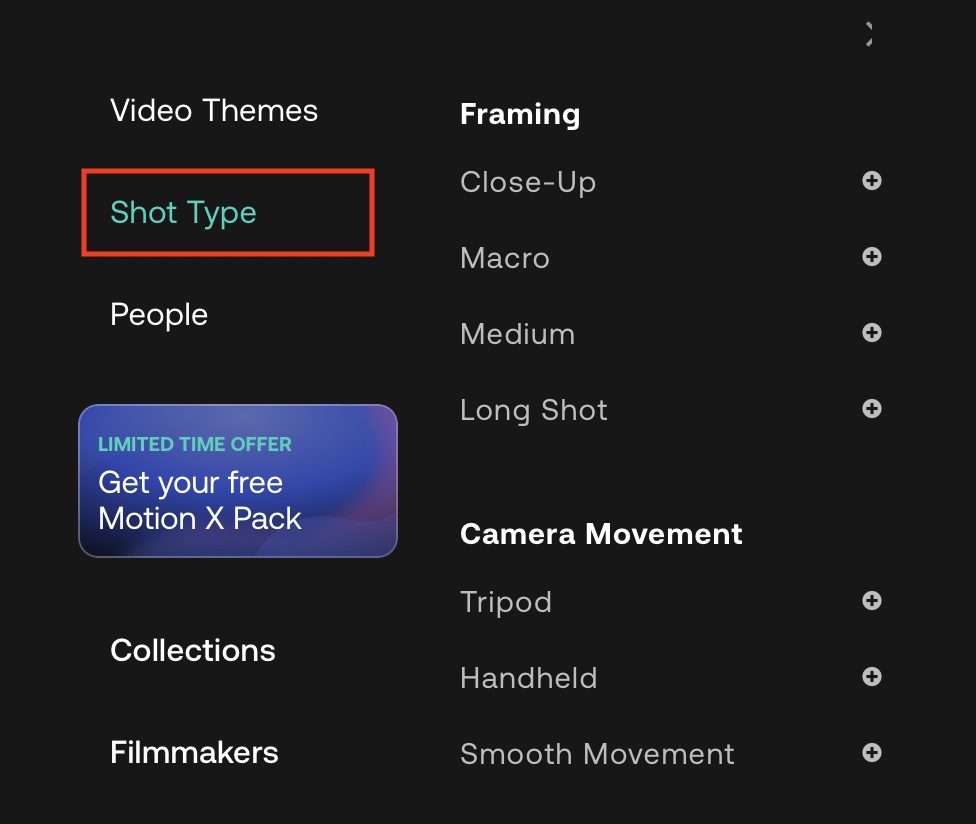The width and height of the screenshot is (976, 824).
Task: Select the Shot Type category
Action: (x=184, y=212)
